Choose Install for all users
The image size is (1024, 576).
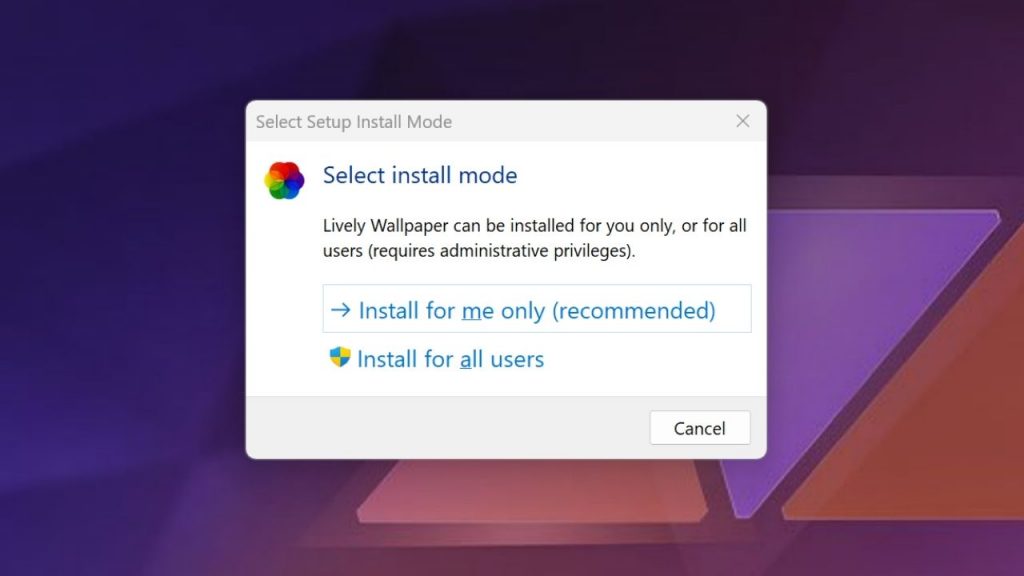tap(436, 359)
